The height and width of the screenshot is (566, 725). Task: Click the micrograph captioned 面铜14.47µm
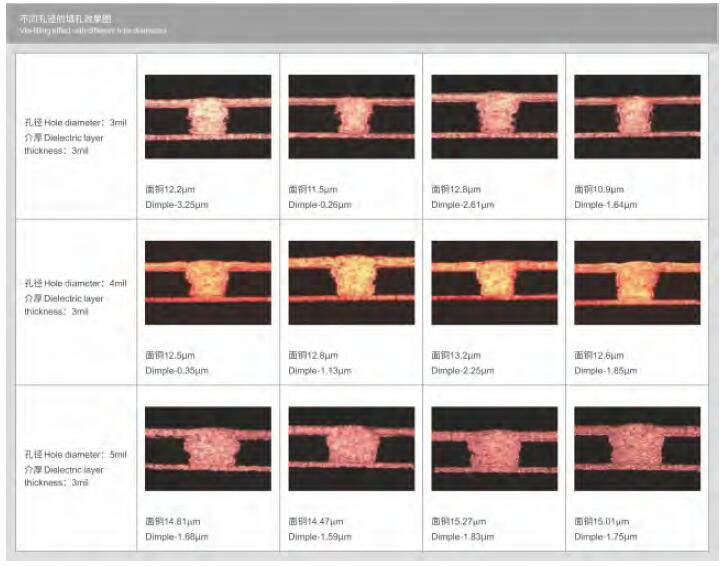[351, 448]
